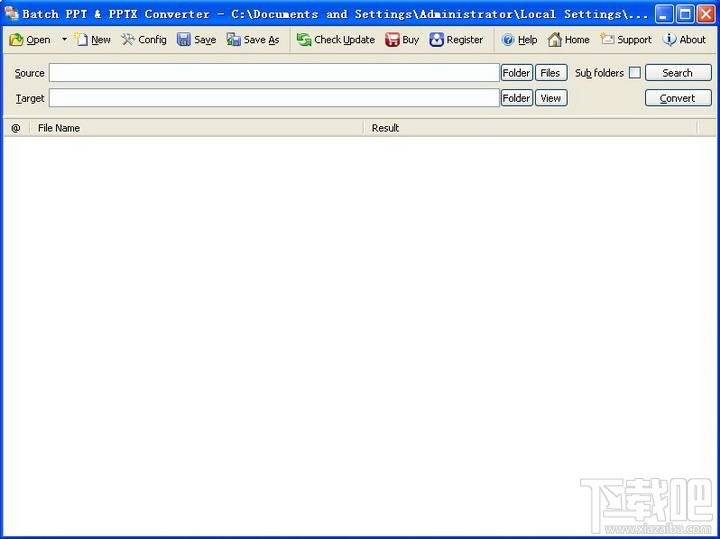Maximize the Batch PPT Converter window
The image size is (720, 539).
click(x=685, y=14)
